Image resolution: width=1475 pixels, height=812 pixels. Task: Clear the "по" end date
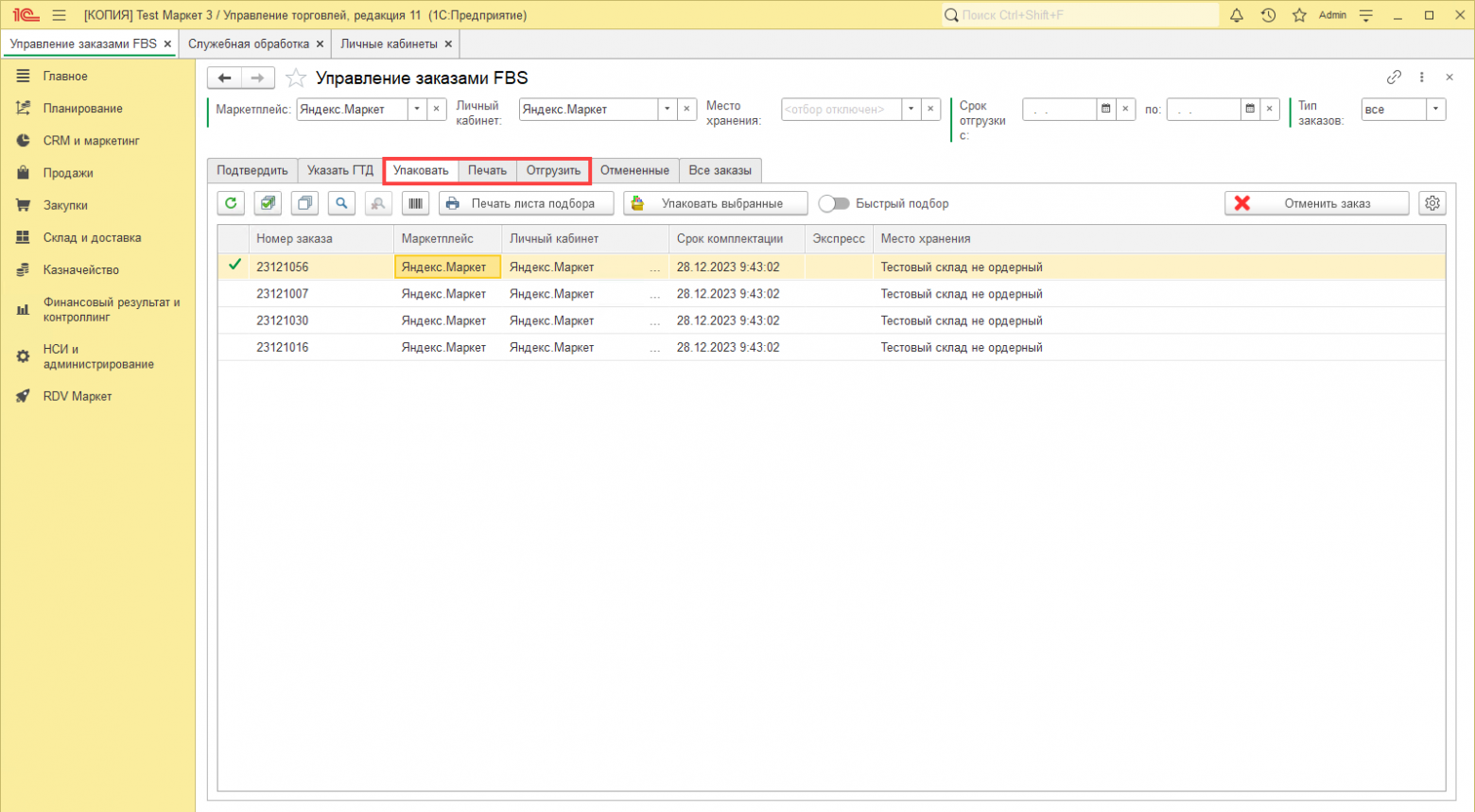(1270, 109)
